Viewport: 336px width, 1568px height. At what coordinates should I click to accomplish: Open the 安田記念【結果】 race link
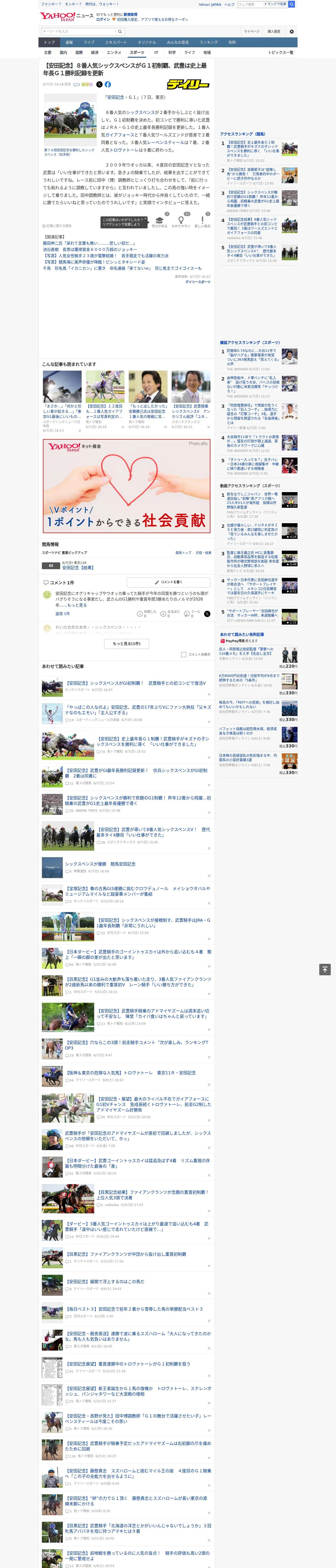point(78,567)
